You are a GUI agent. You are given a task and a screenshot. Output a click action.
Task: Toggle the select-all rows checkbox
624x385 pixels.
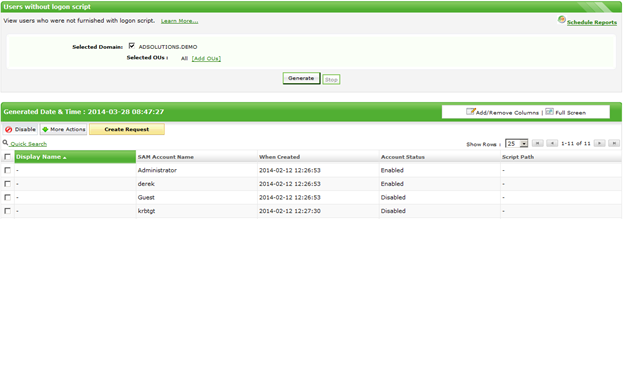7,157
